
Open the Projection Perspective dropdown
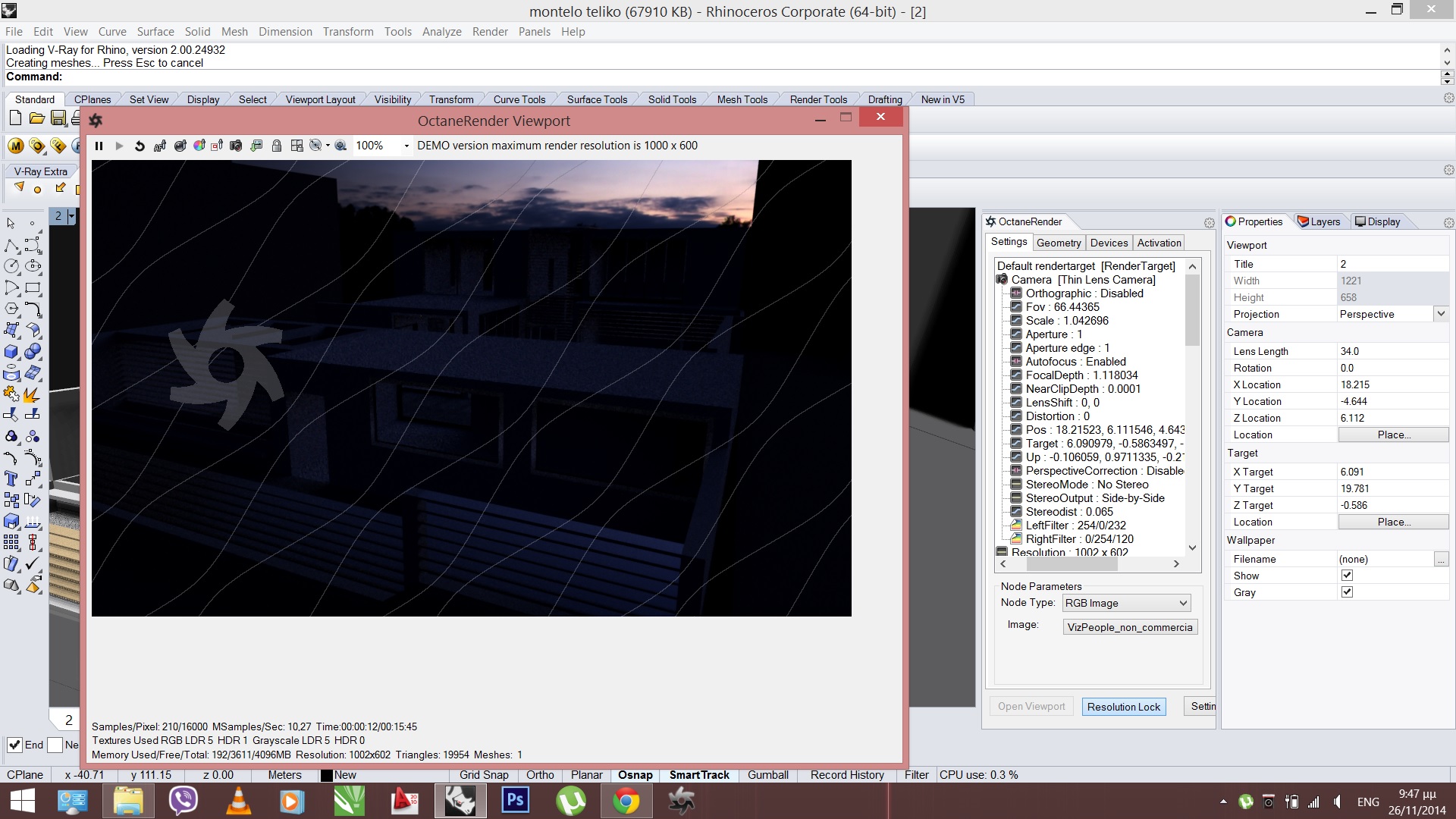pos(1441,314)
